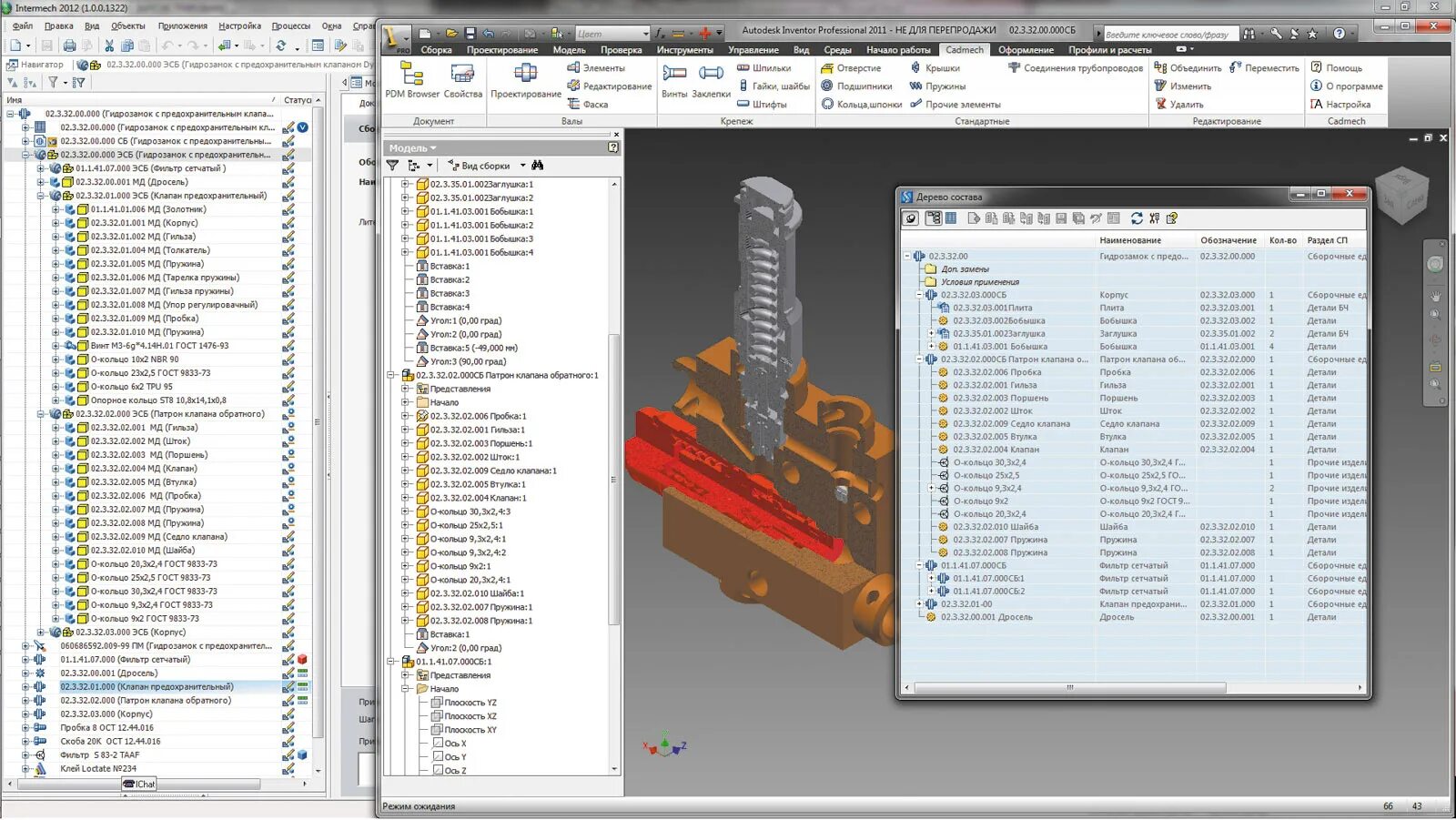Click print icon in Intermech toolbar
Viewport: 1456px width, 820px height.
69,46
